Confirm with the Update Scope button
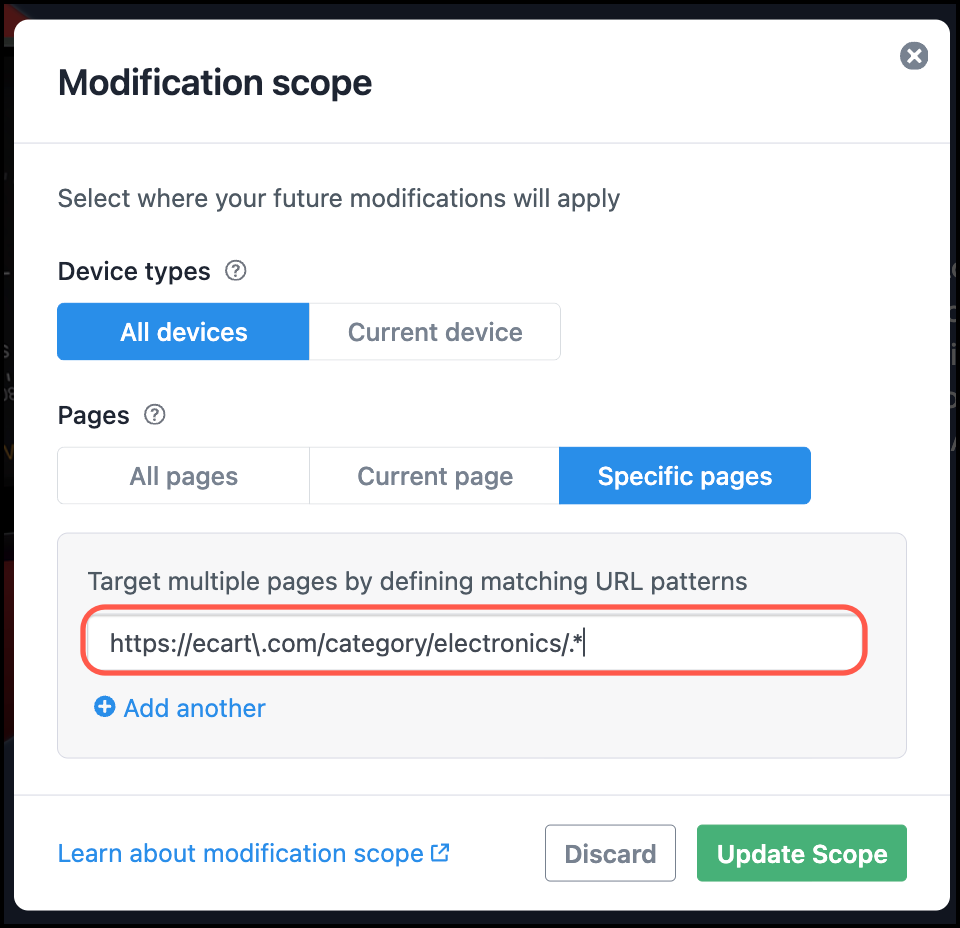Viewport: 960px width, 928px height. click(x=801, y=853)
